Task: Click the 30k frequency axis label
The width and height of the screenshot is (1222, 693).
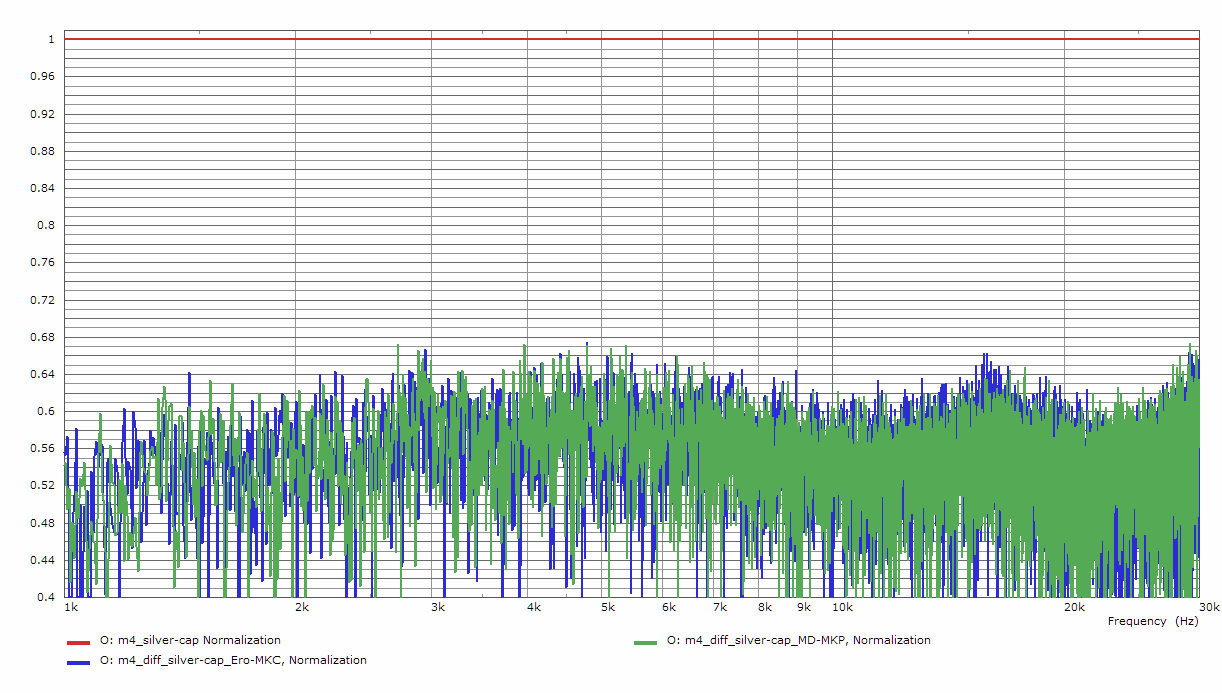Action: [1209, 607]
